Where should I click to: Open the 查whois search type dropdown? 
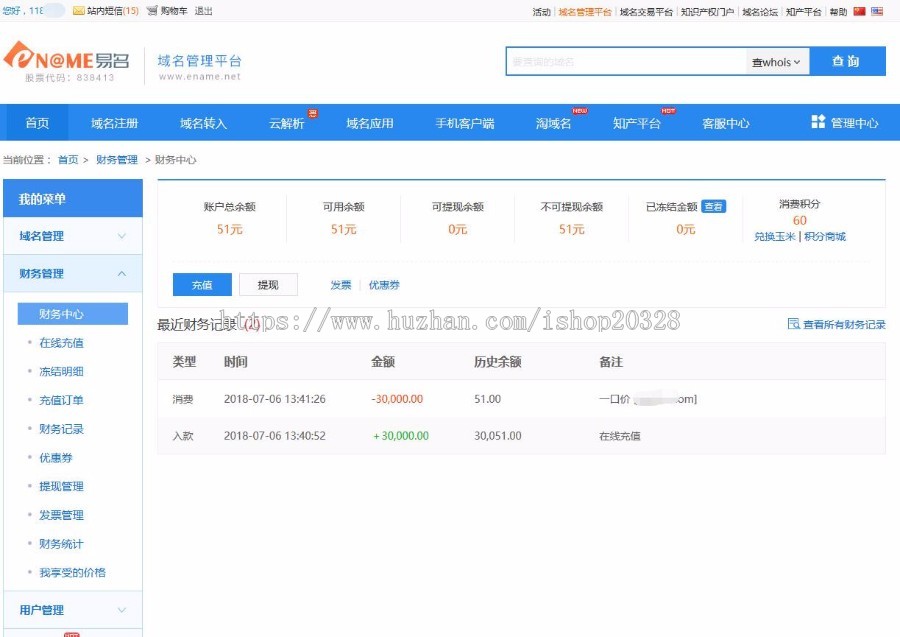coord(776,62)
